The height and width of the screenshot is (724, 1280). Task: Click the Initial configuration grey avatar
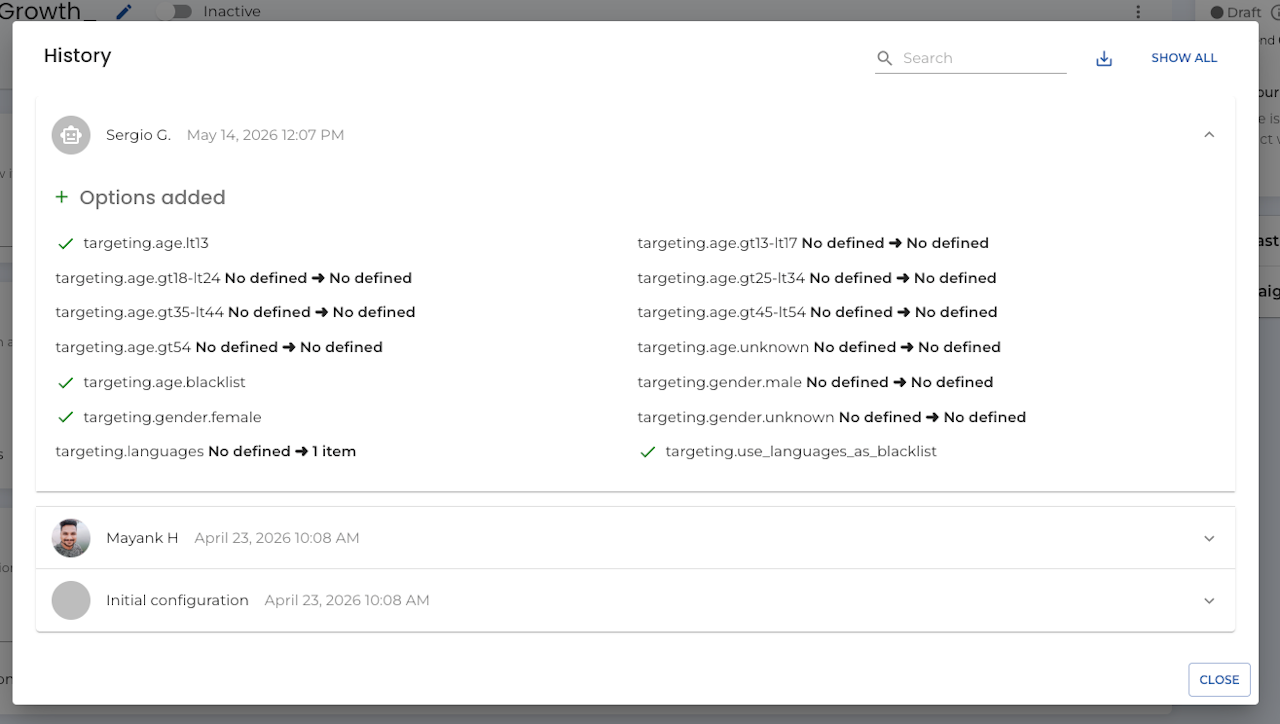tap(71, 600)
